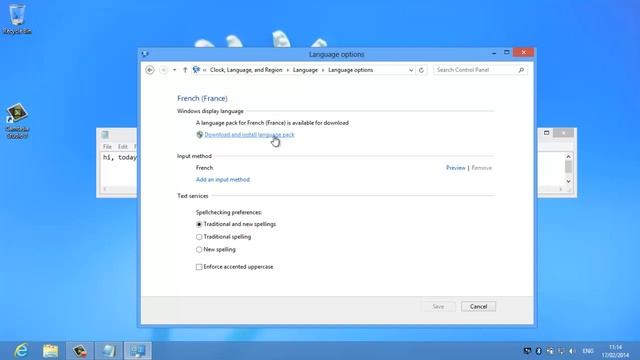Click the Save button
640x360 pixels.
pos(438,307)
